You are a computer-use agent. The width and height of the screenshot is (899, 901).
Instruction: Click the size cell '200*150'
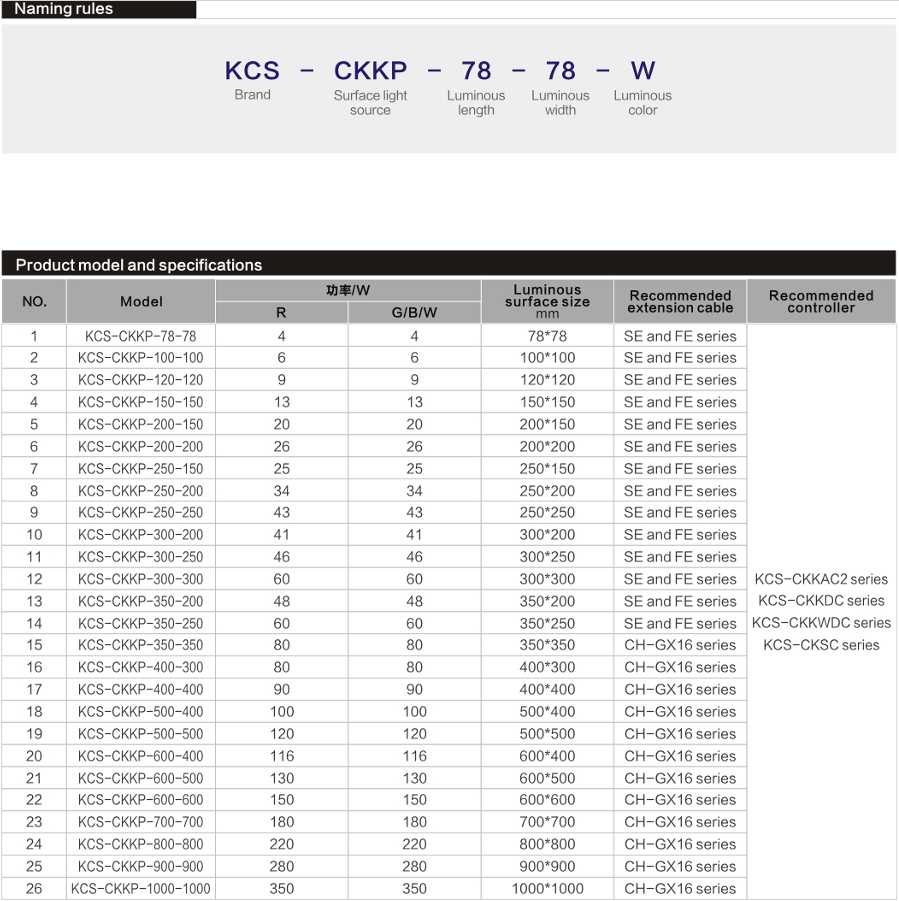point(547,424)
